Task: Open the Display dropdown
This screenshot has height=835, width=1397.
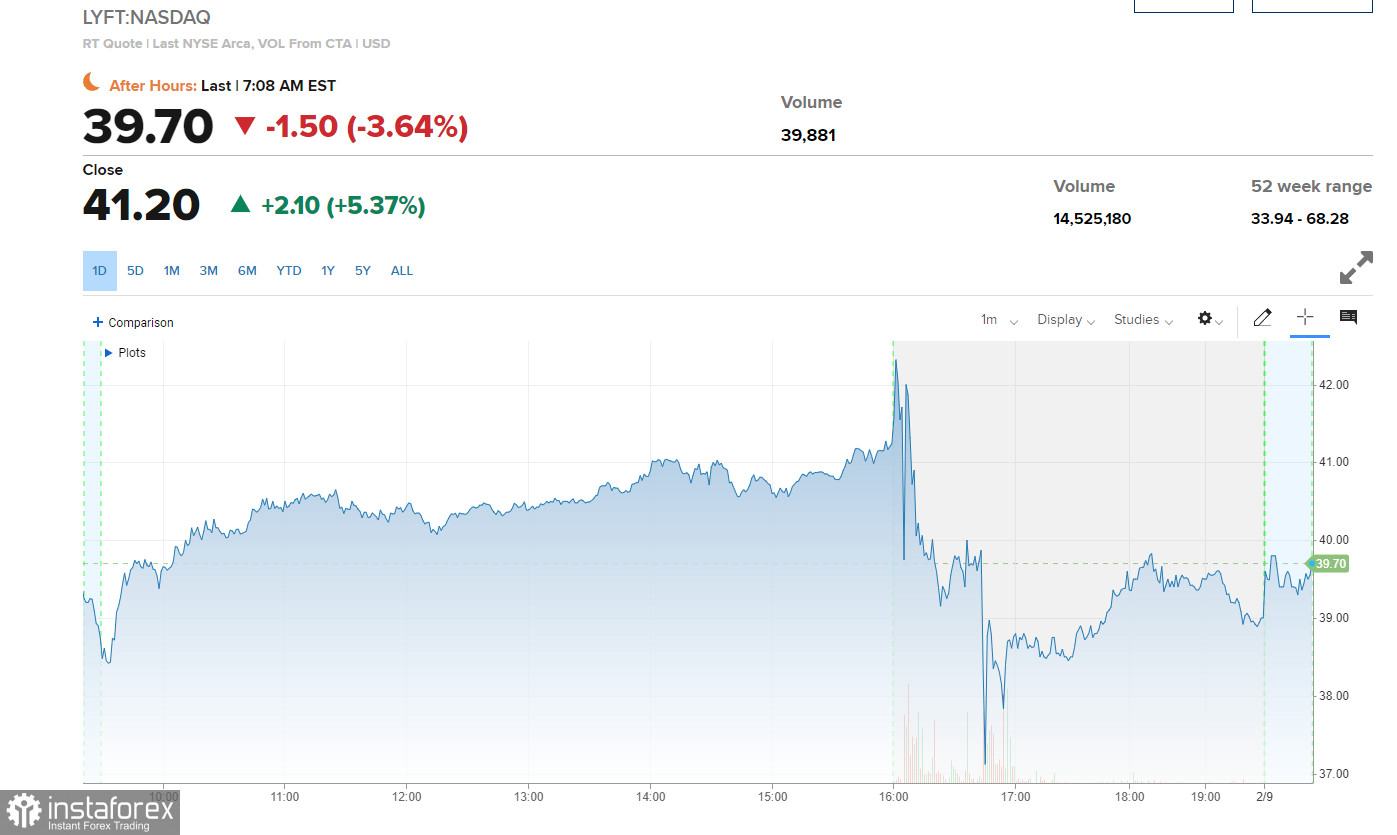Action: [x=1065, y=320]
